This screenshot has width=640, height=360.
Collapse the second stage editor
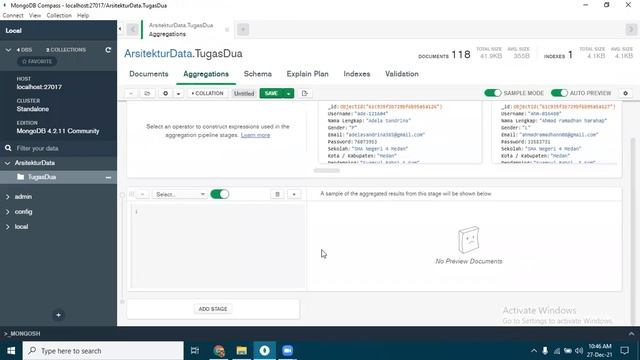point(142,194)
